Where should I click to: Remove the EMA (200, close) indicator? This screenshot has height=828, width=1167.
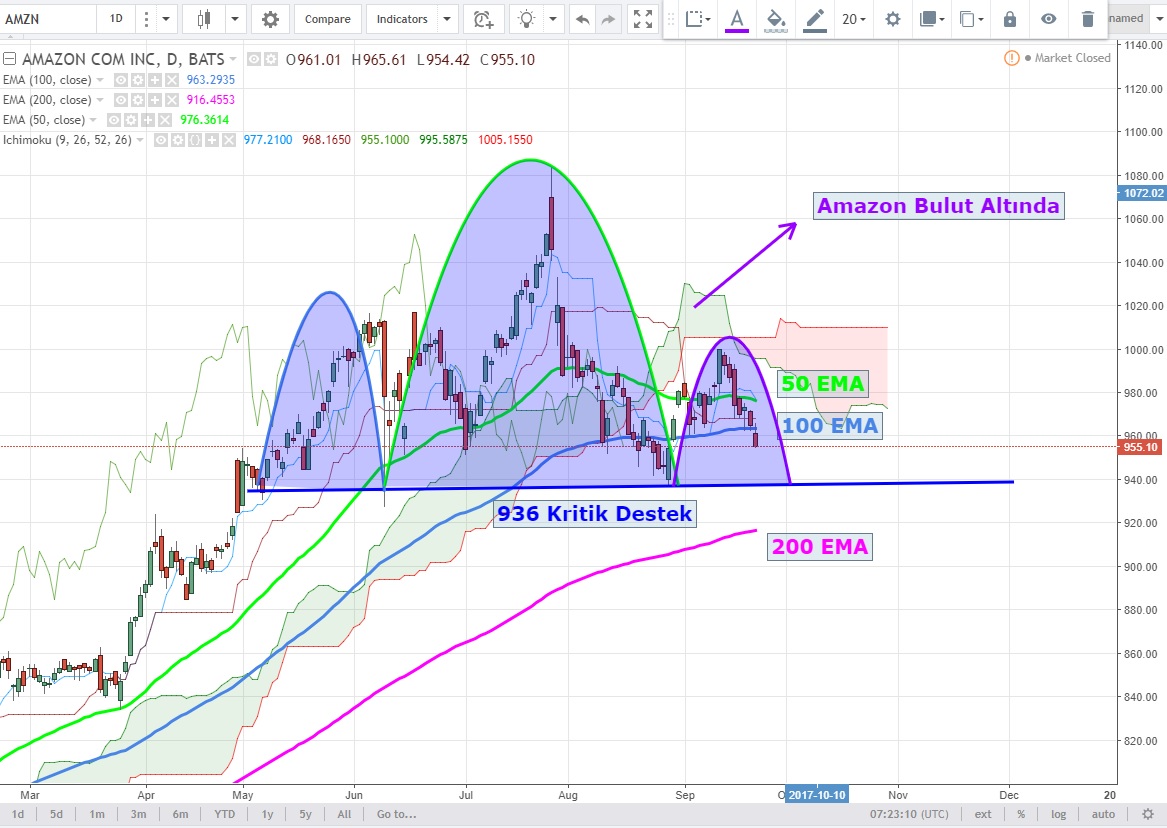[172, 100]
